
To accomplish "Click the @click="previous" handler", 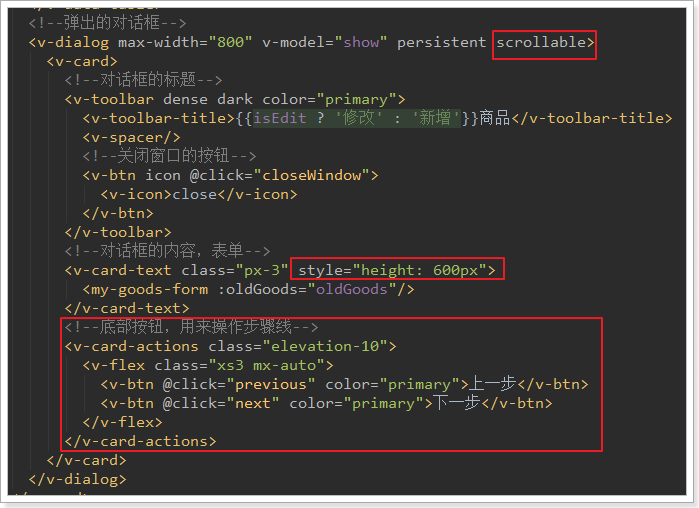I will (239, 385).
